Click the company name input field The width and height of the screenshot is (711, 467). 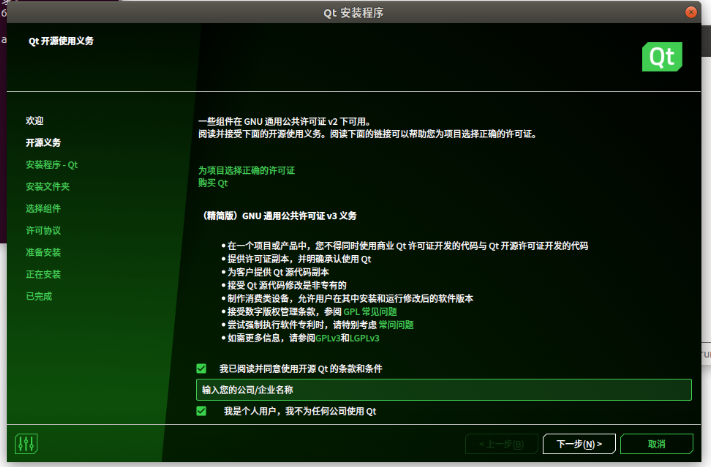point(444,390)
